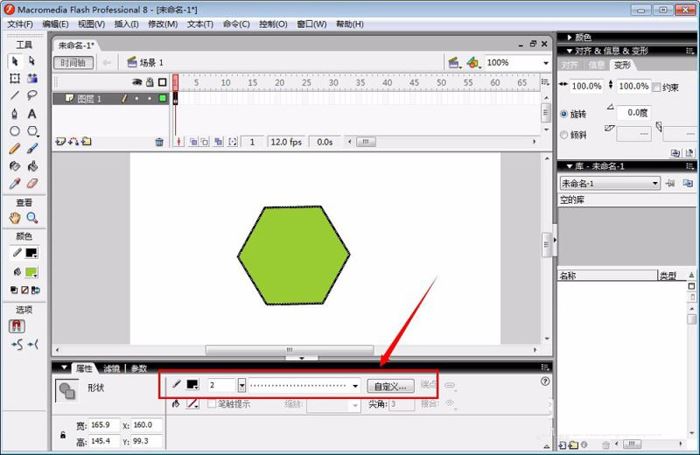Open the 修改(M) menu
Screen dimensions: 700x455
pyautogui.click(x=162, y=24)
